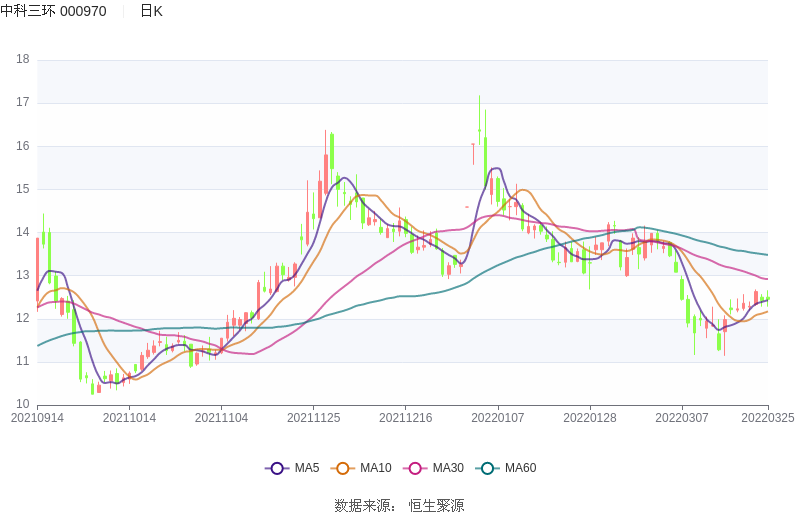Click the 20210914 date axis label
Screen dimensions: 800x517
pos(37,418)
